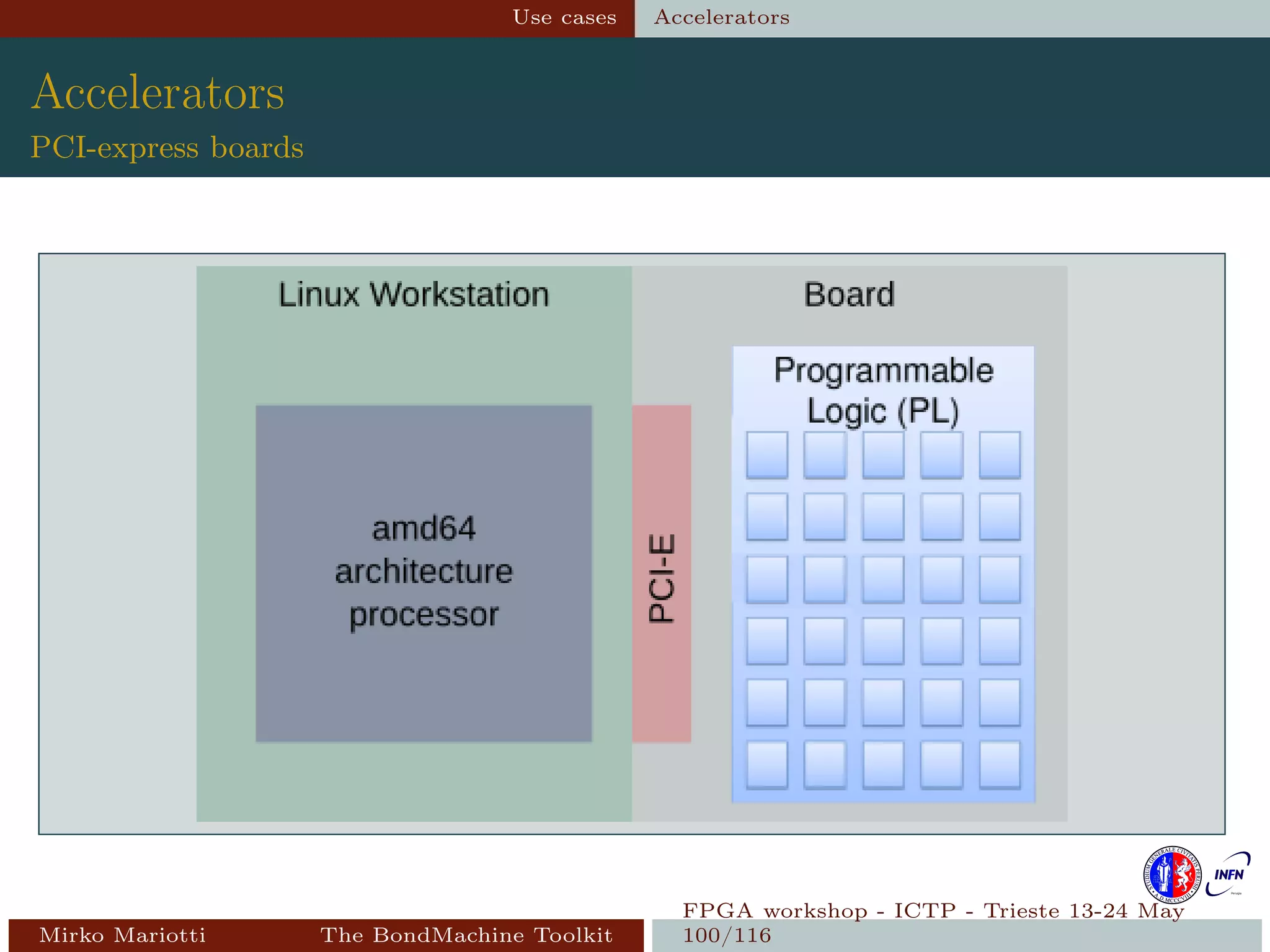This screenshot has width=1270, height=952.
Task: Open the Accelerators subsection tab
Action: (x=722, y=17)
